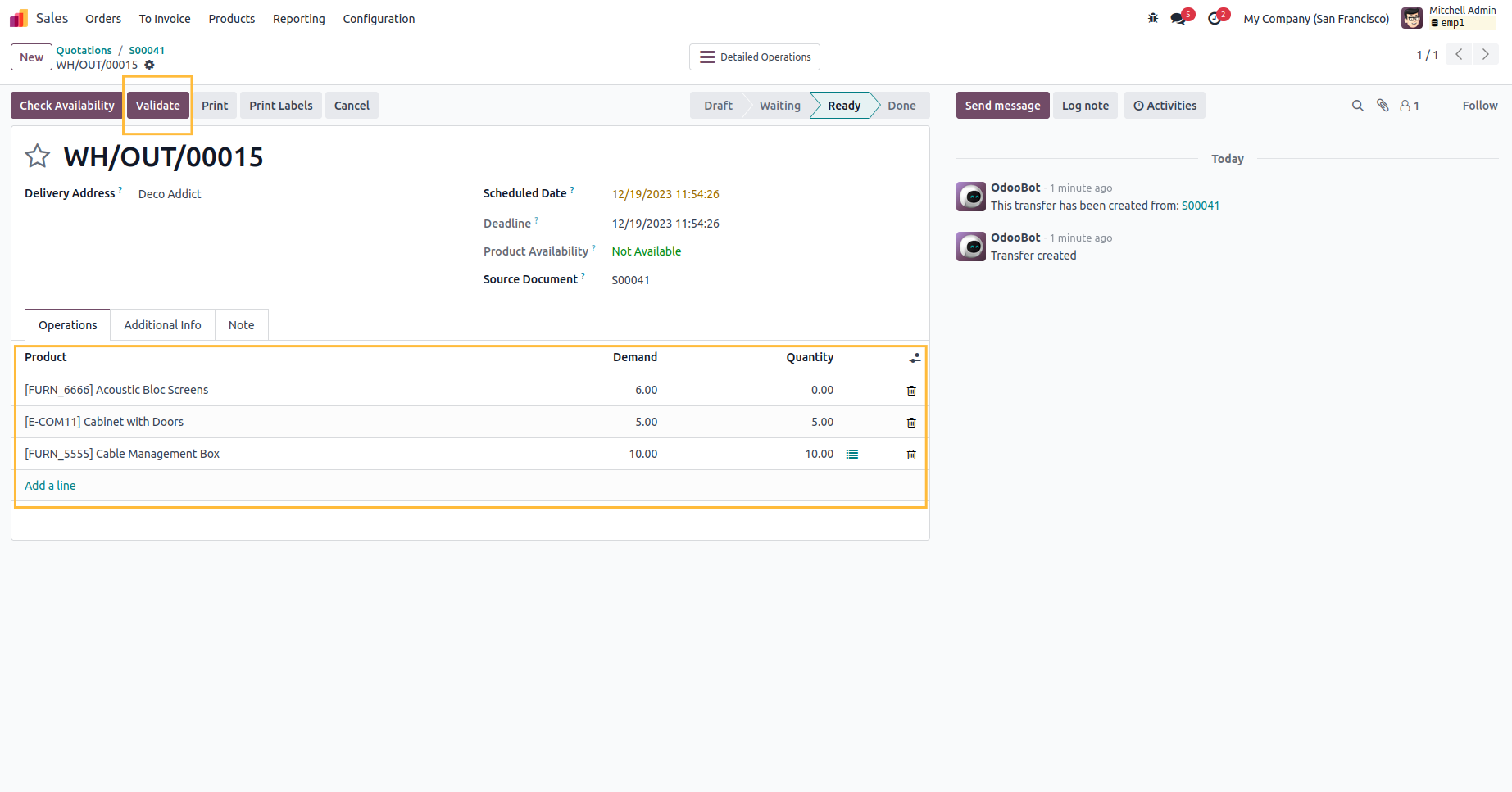Image resolution: width=1512 pixels, height=792 pixels.
Task: Open detailed operations for Cable Management Box
Action: tap(852, 455)
